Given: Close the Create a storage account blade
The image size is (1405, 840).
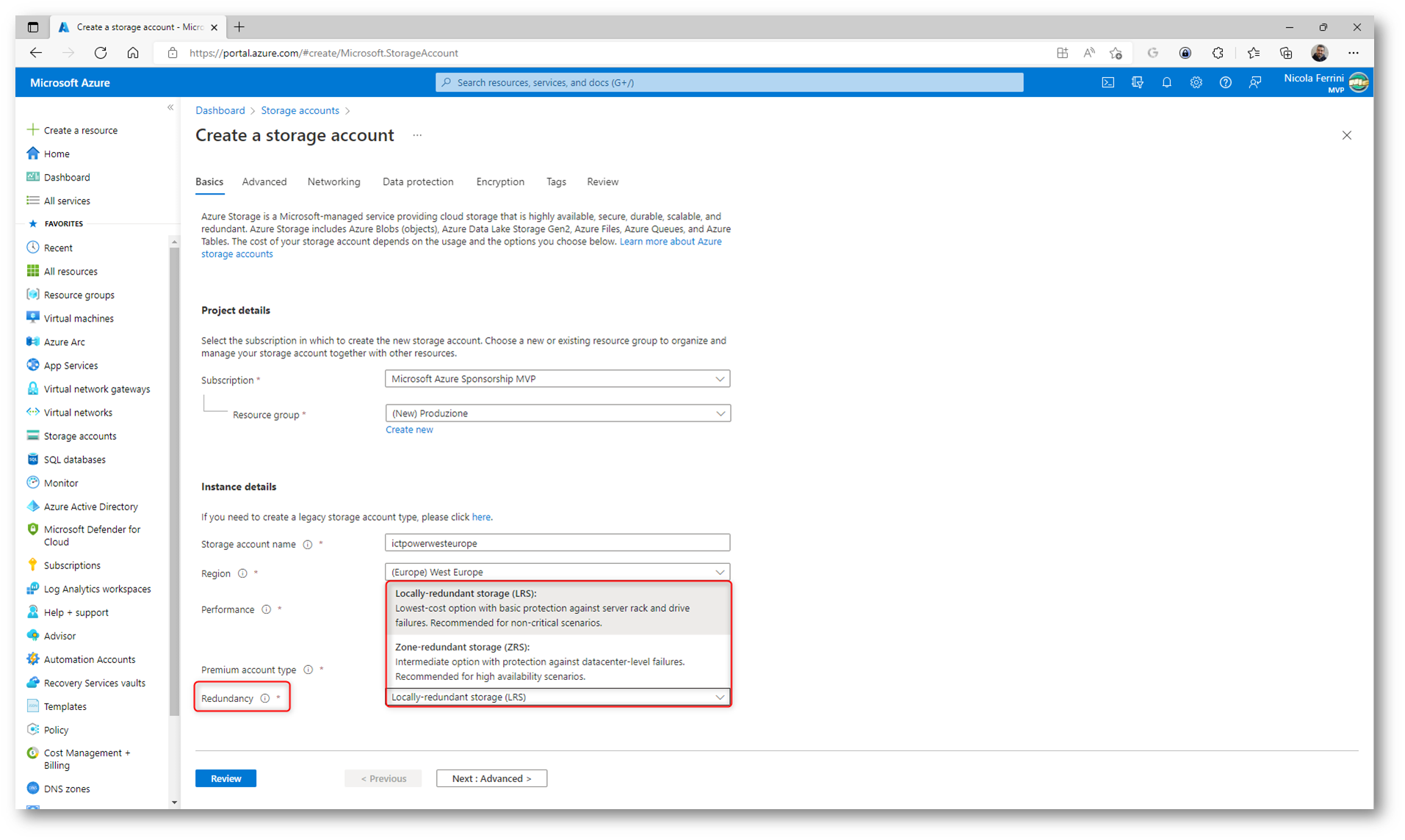Looking at the screenshot, I should (x=1347, y=135).
